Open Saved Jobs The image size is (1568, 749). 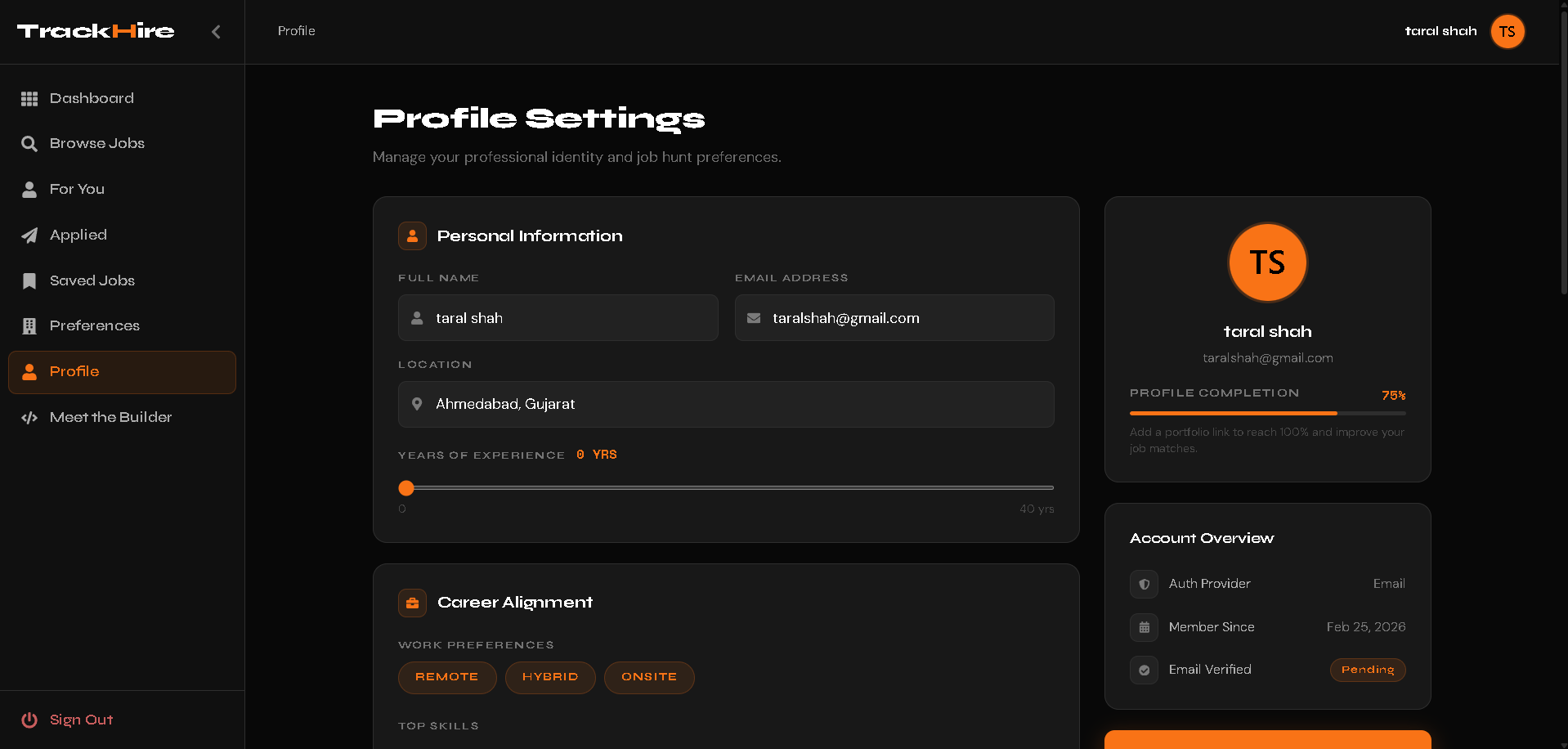click(122, 280)
